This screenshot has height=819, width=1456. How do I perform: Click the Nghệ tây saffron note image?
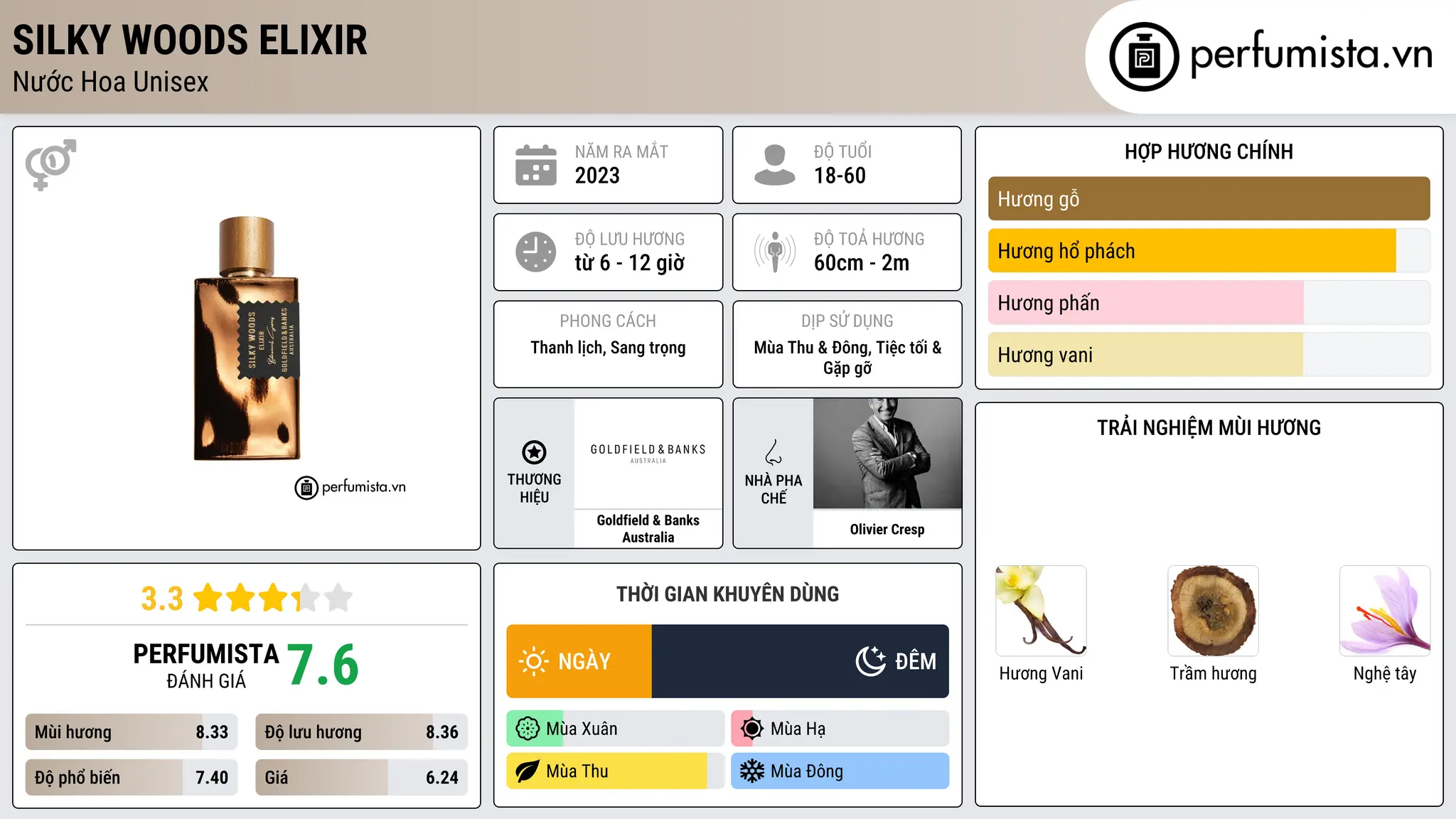(x=1385, y=611)
